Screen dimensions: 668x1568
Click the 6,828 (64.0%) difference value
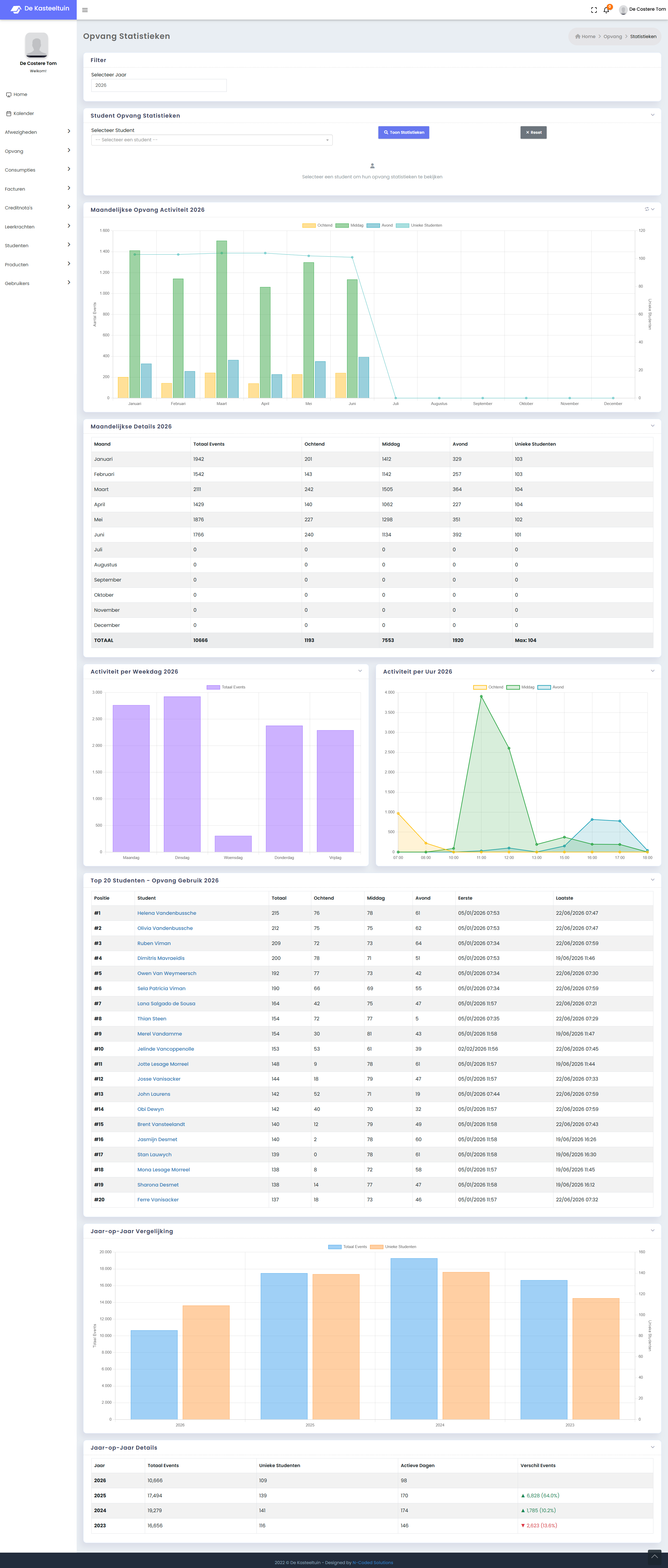[x=540, y=1496]
